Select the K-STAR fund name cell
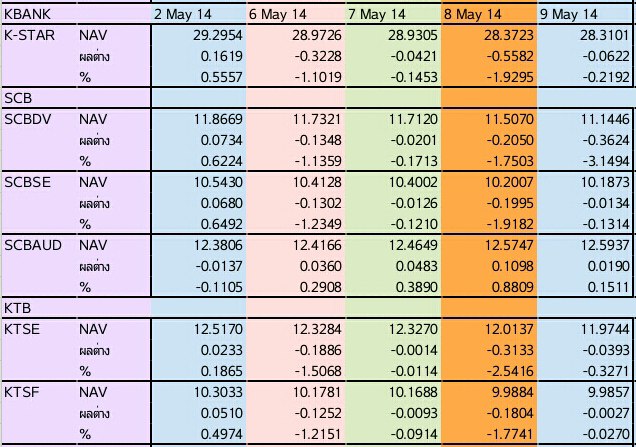The image size is (636, 447). [x=28, y=34]
